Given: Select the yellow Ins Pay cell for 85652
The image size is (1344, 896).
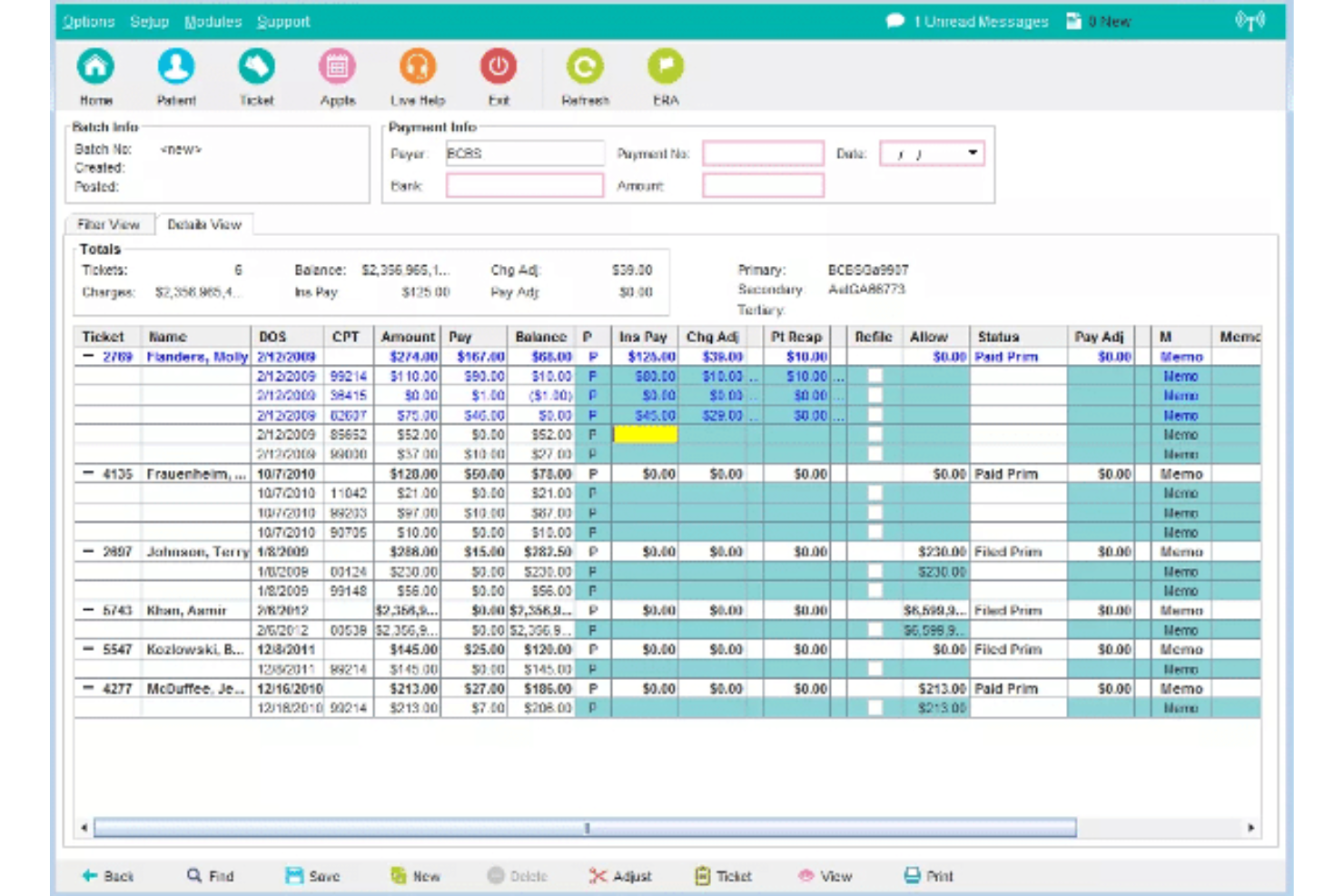Looking at the screenshot, I should point(645,435).
